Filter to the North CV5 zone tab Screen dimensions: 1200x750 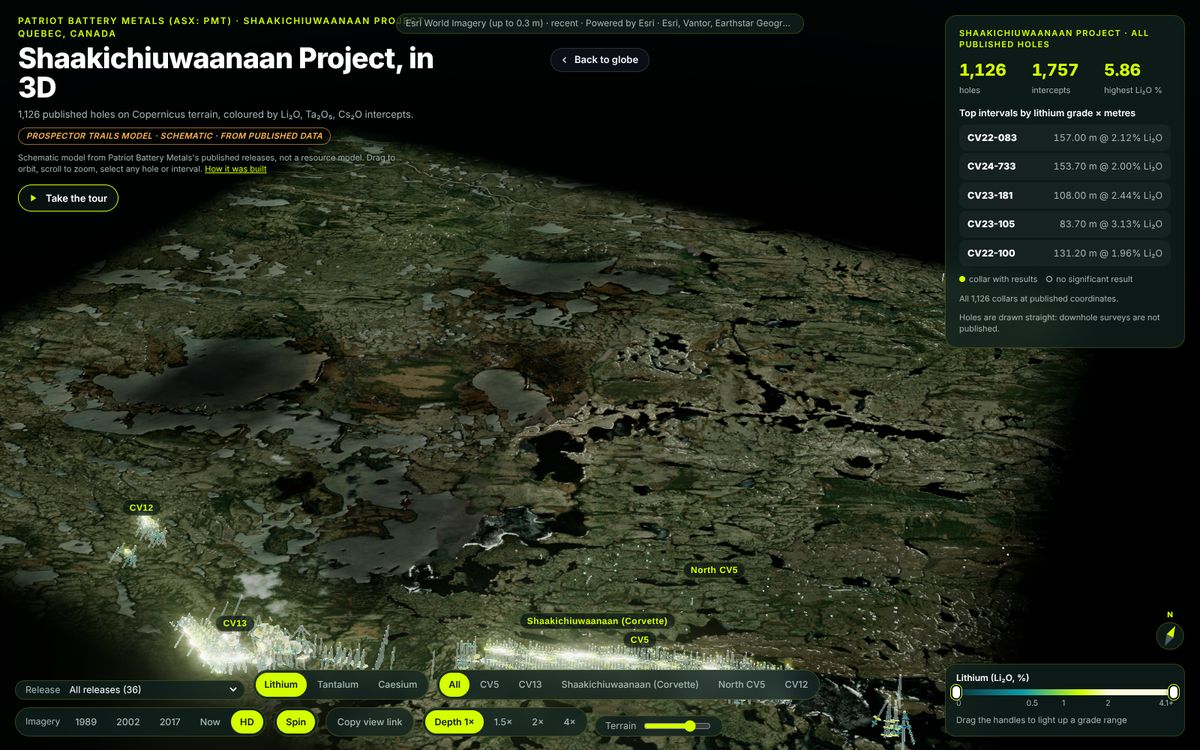coord(741,685)
